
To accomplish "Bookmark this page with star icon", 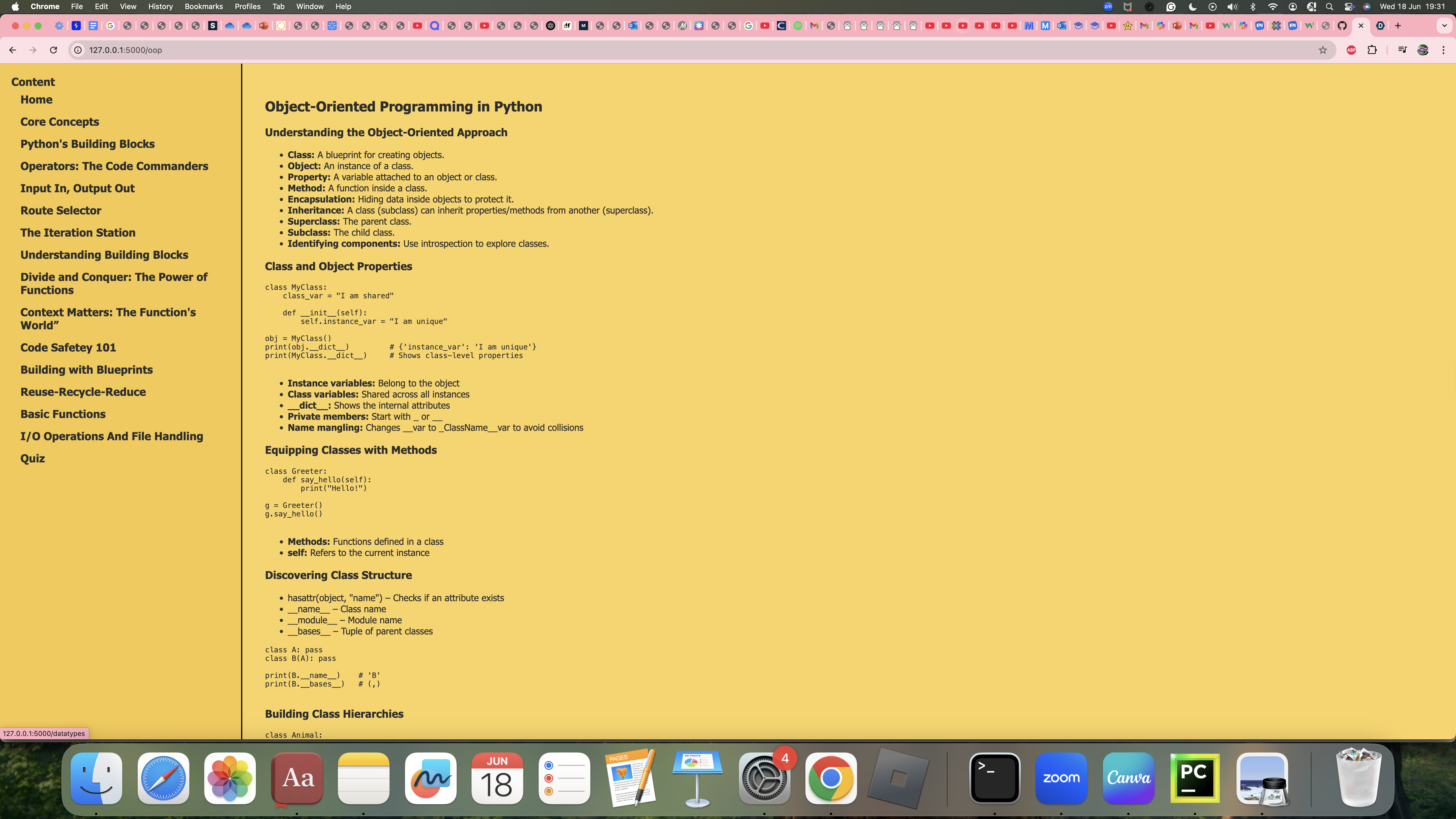I will click(1323, 50).
